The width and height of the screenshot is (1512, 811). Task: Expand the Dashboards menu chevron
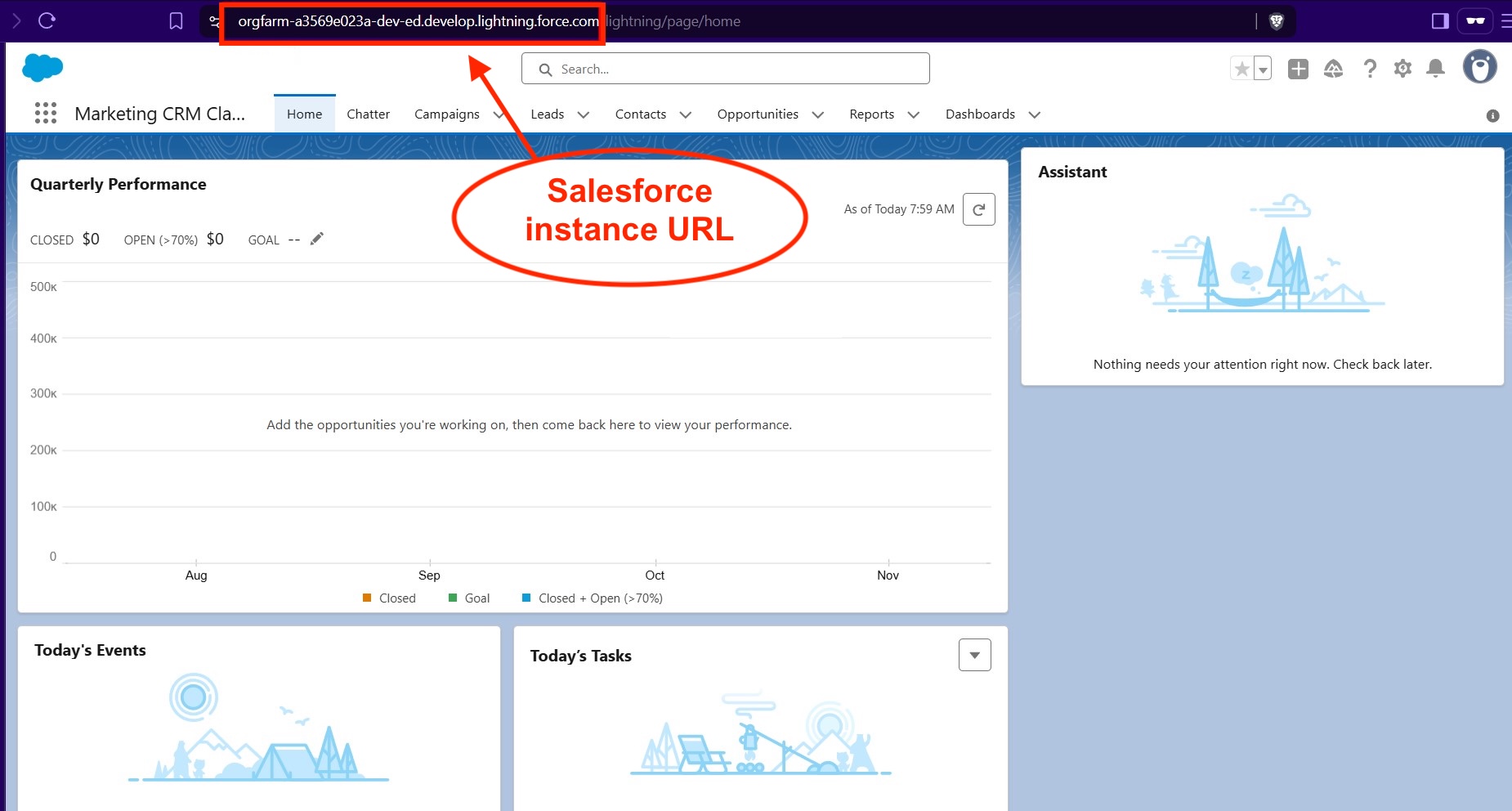pos(1035,115)
